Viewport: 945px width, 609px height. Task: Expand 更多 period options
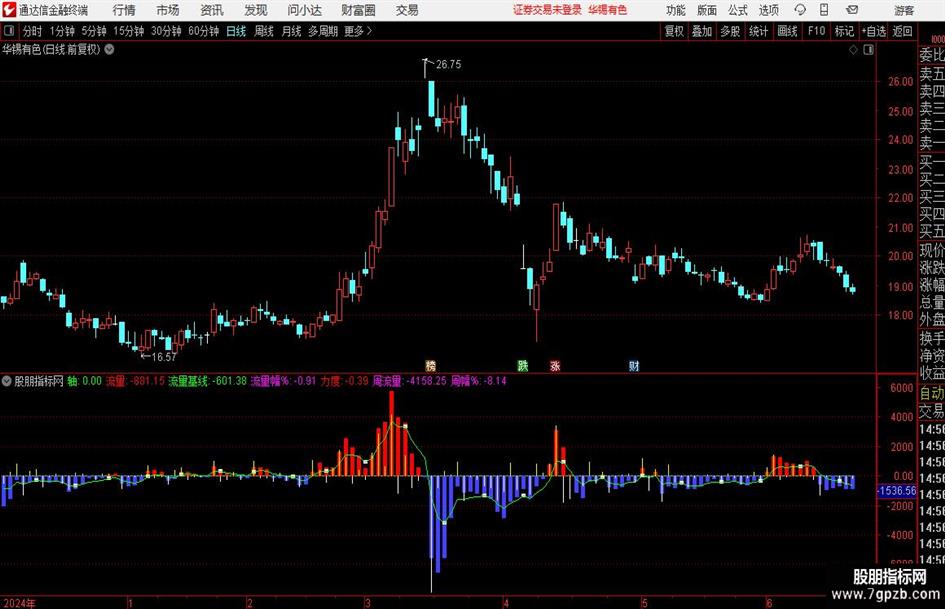click(x=358, y=31)
